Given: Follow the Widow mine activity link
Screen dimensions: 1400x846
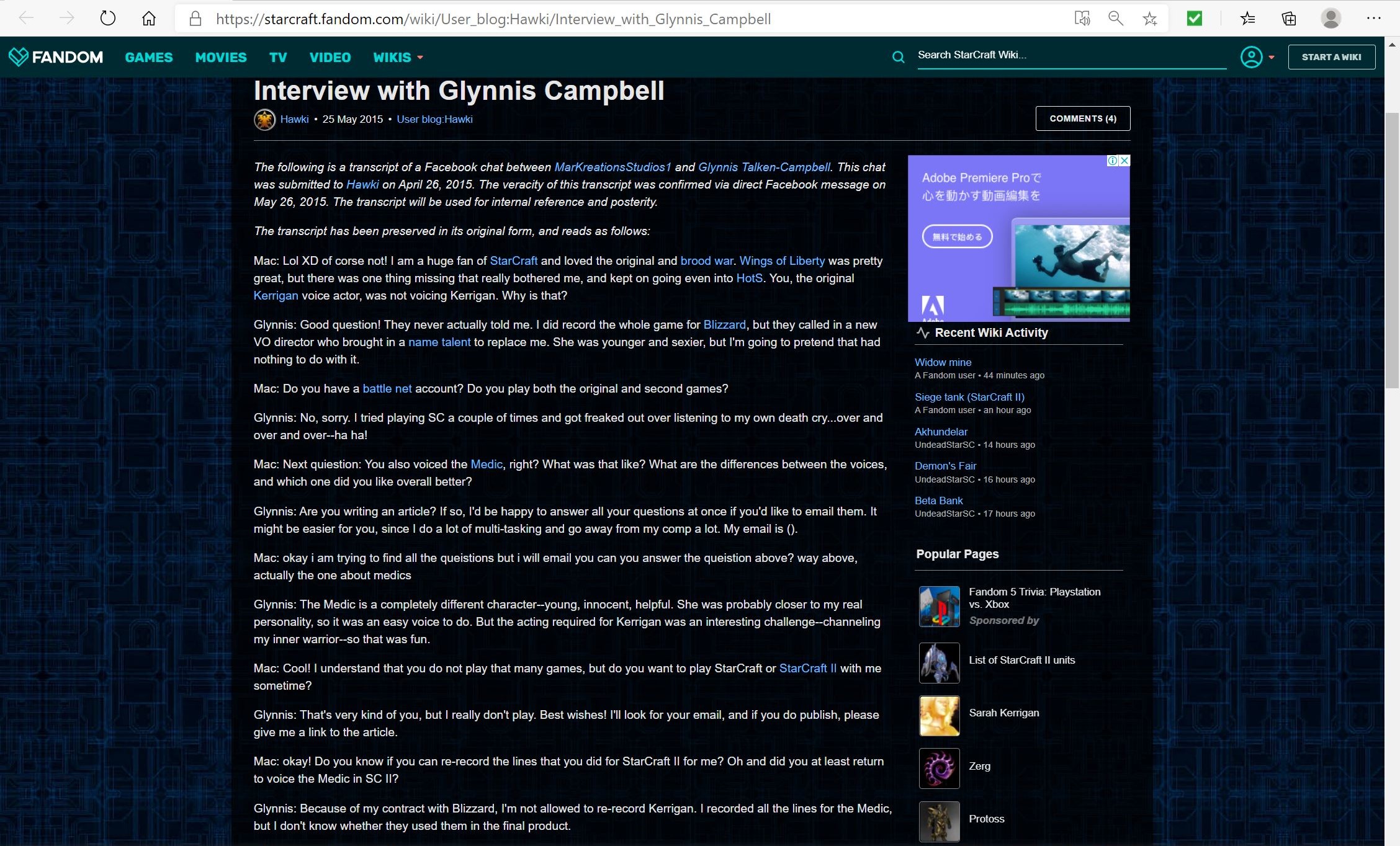Looking at the screenshot, I should point(943,362).
